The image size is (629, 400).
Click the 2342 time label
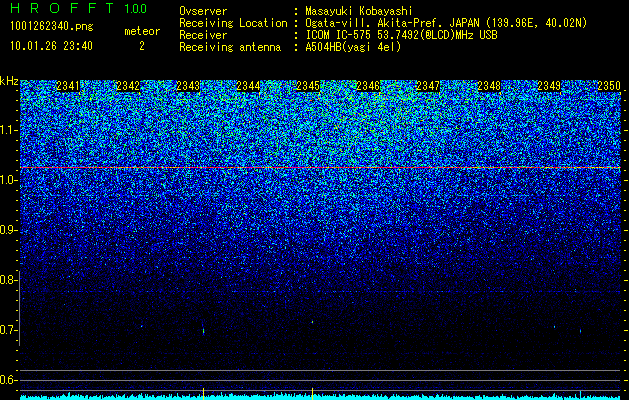pos(128,86)
